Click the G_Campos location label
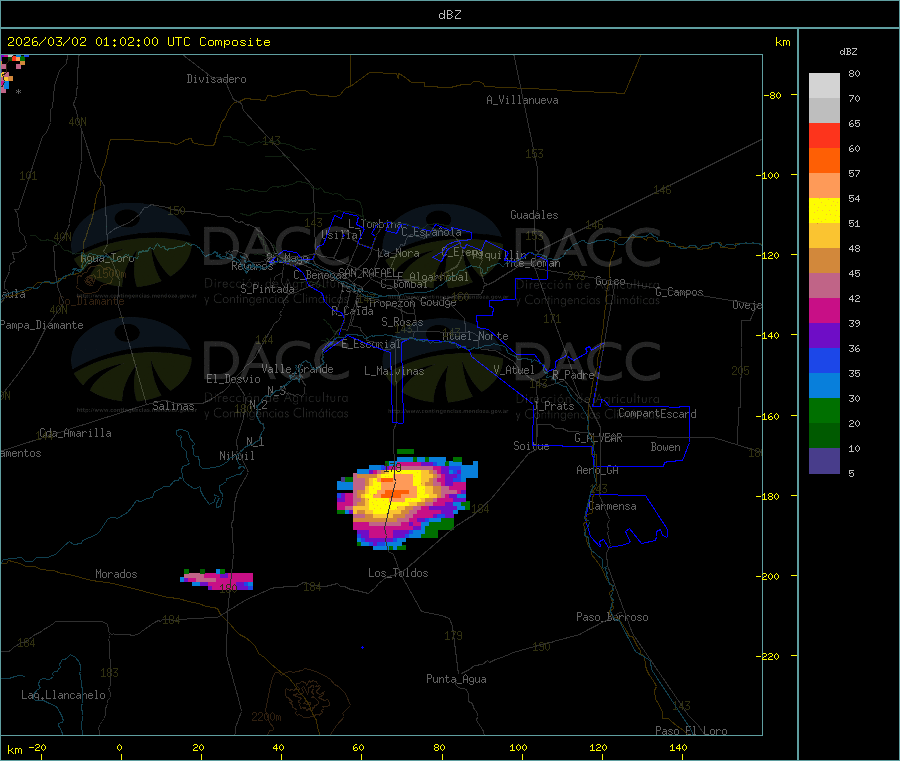This screenshot has width=900, height=761. [x=680, y=292]
